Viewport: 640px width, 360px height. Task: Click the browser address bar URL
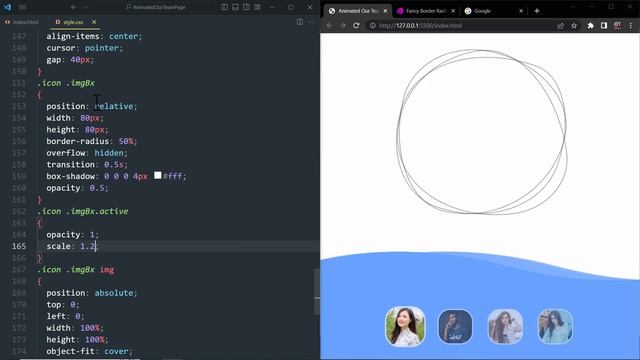point(420,25)
